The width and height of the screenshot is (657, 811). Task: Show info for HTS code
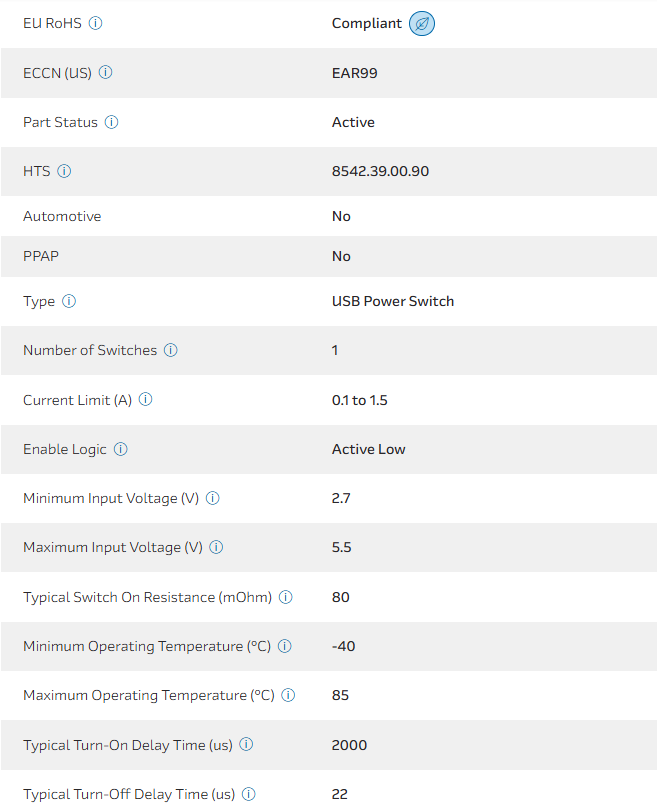pyautogui.click(x=64, y=171)
